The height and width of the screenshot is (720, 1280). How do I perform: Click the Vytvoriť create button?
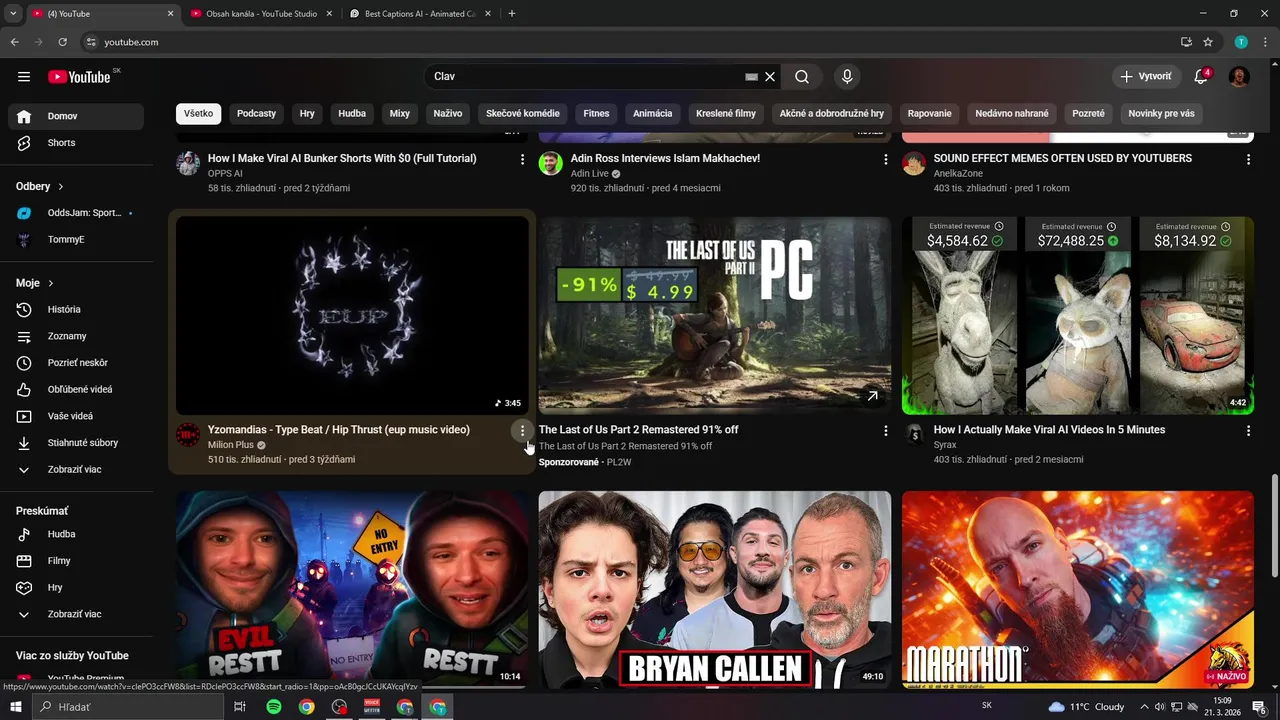[1146, 77]
